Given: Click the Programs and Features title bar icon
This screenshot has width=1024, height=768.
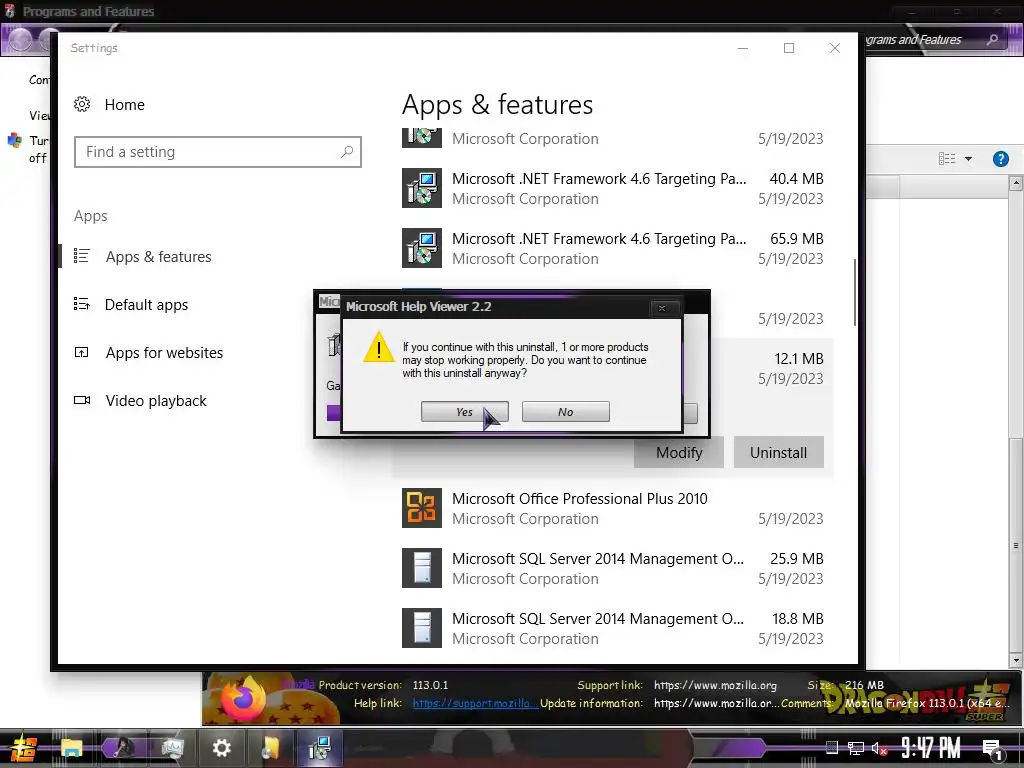Looking at the screenshot, I should point(9,11).
